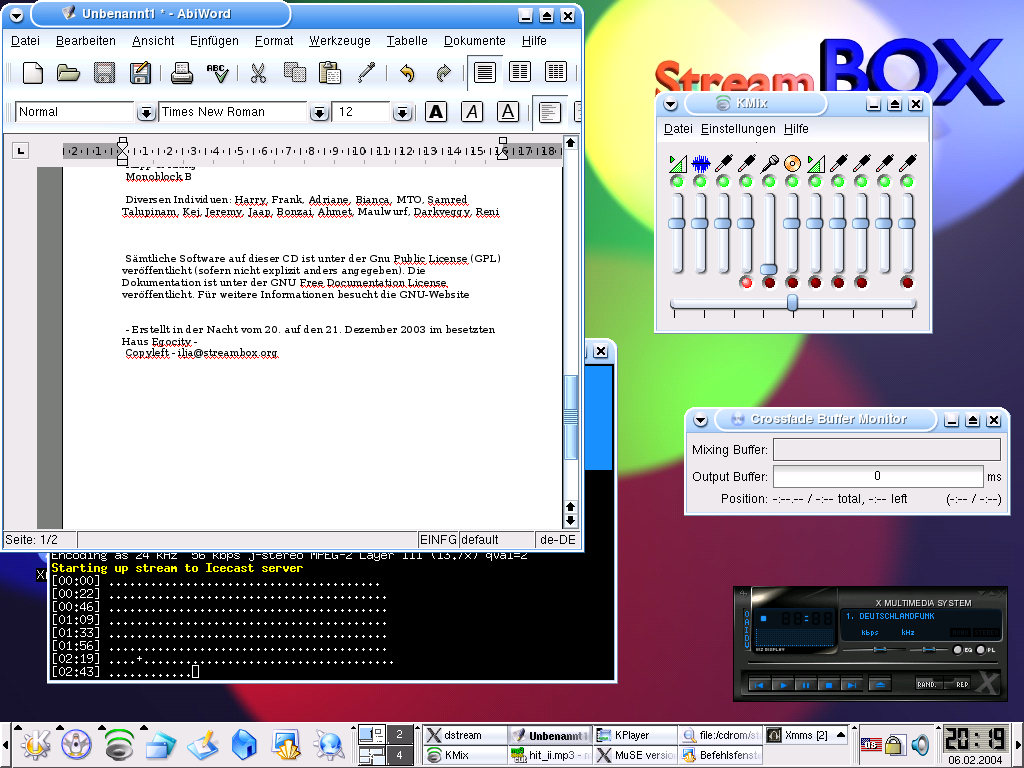Select the format painter brush icon
Image resolution: width=1024 pixels, height=768 pixels.
pyautogui.click(x=366, y=72)
